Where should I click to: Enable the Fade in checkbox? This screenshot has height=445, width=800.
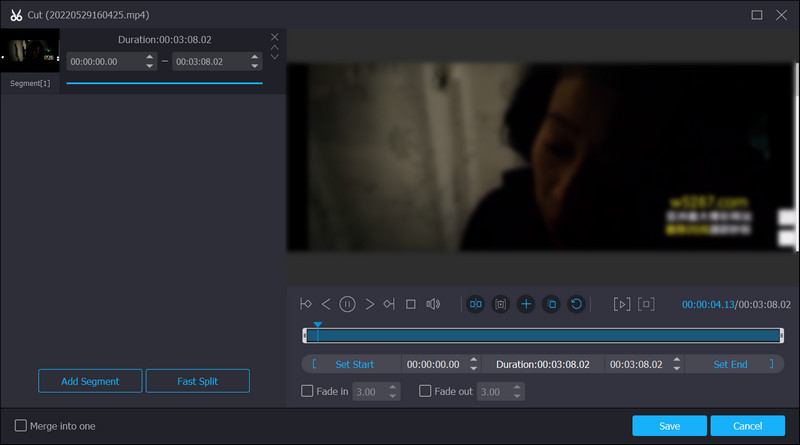click(308, 392)
